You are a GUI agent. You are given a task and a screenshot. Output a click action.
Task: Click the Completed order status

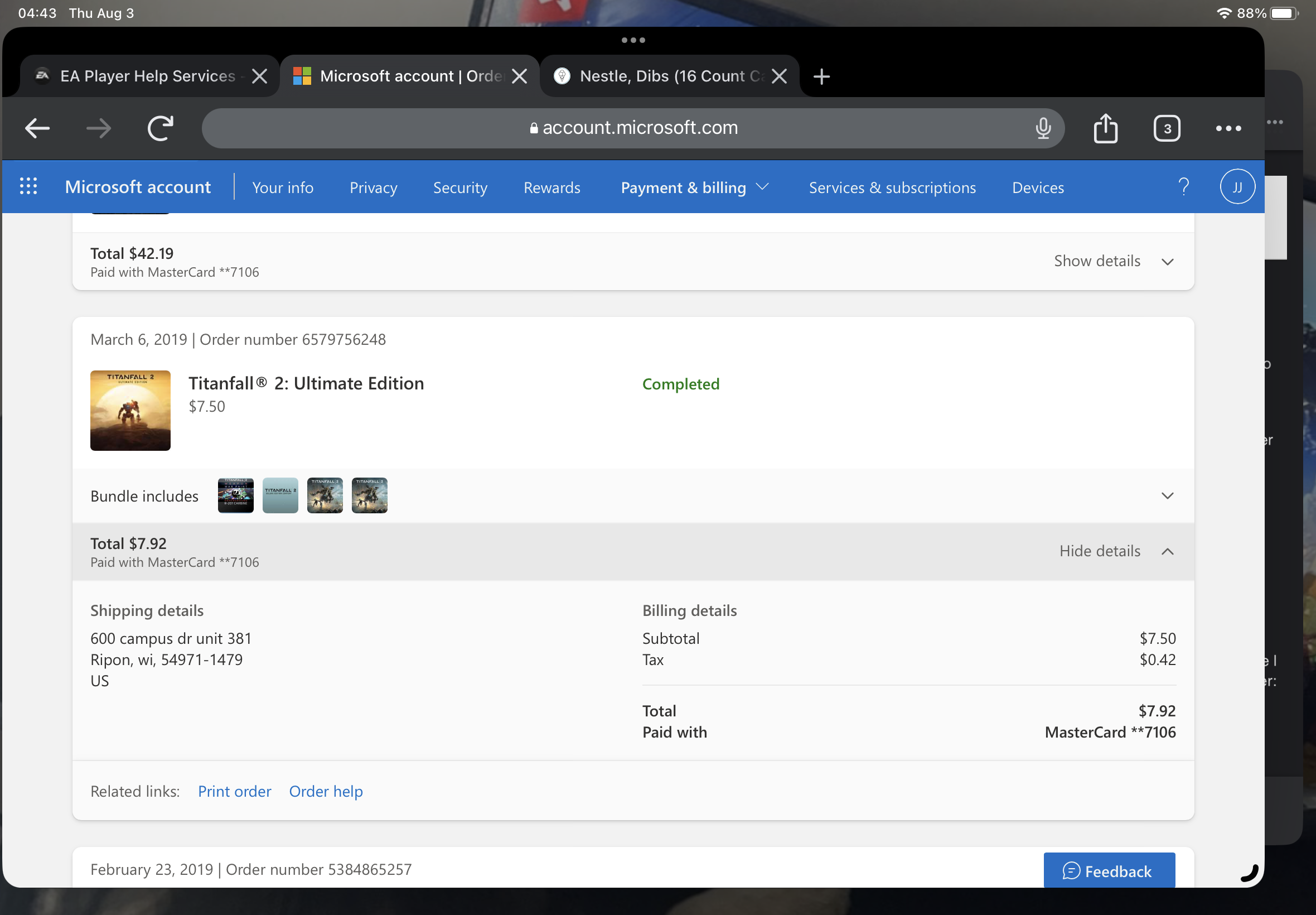tap(681, 383)
